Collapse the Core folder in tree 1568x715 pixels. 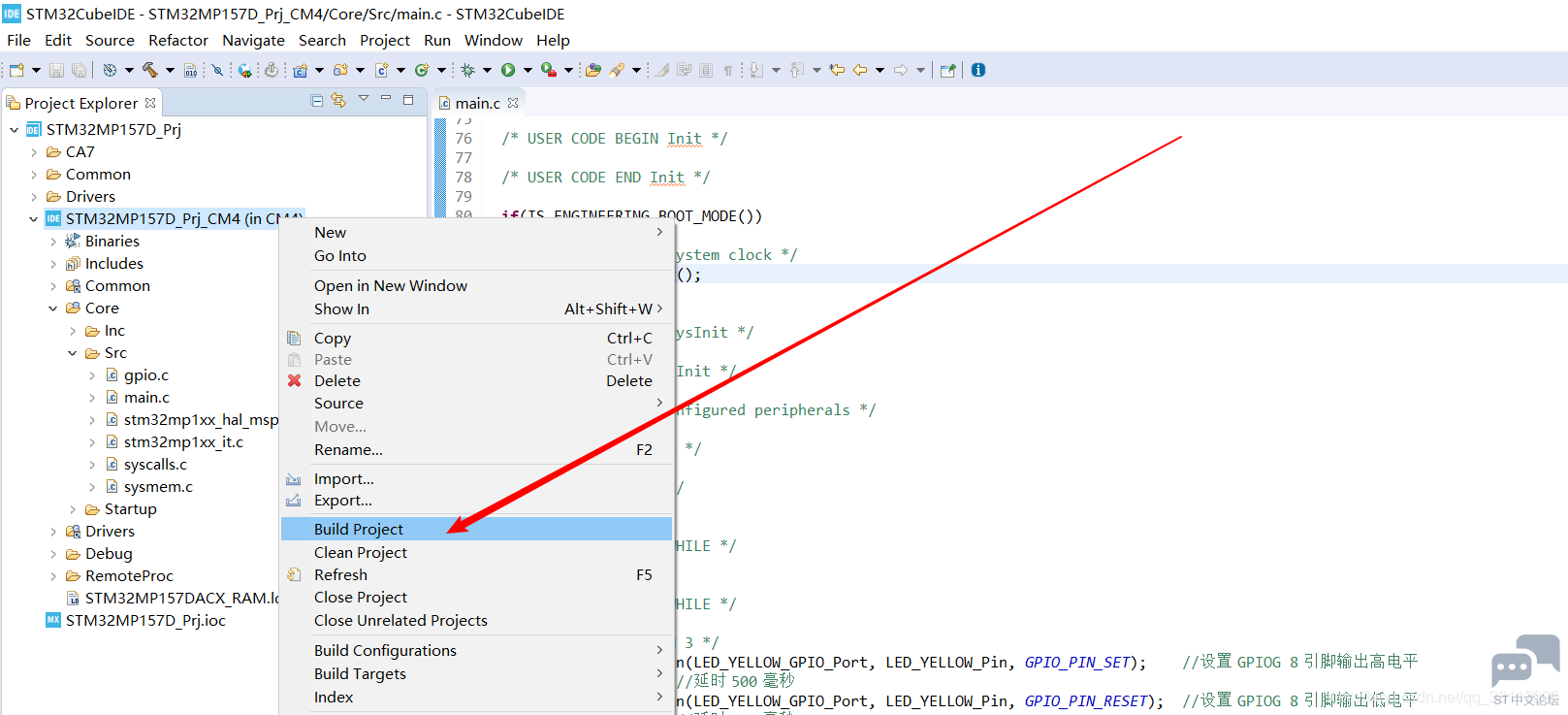point(52,309)
